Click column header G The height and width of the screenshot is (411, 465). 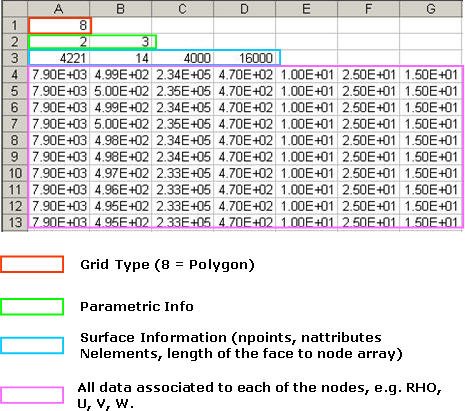[x=430, y=9]
